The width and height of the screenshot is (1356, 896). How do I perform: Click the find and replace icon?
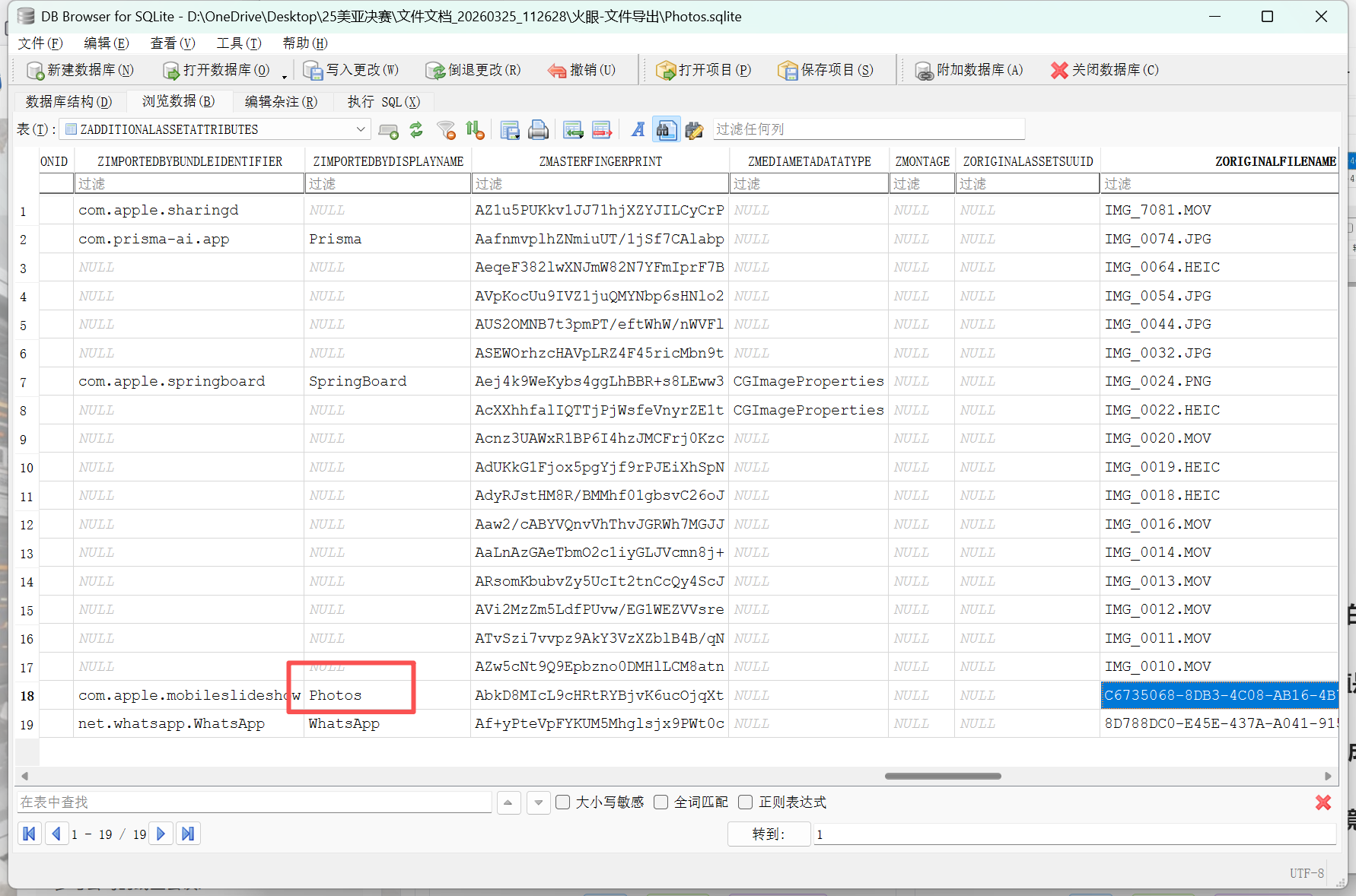pos(694,130)
